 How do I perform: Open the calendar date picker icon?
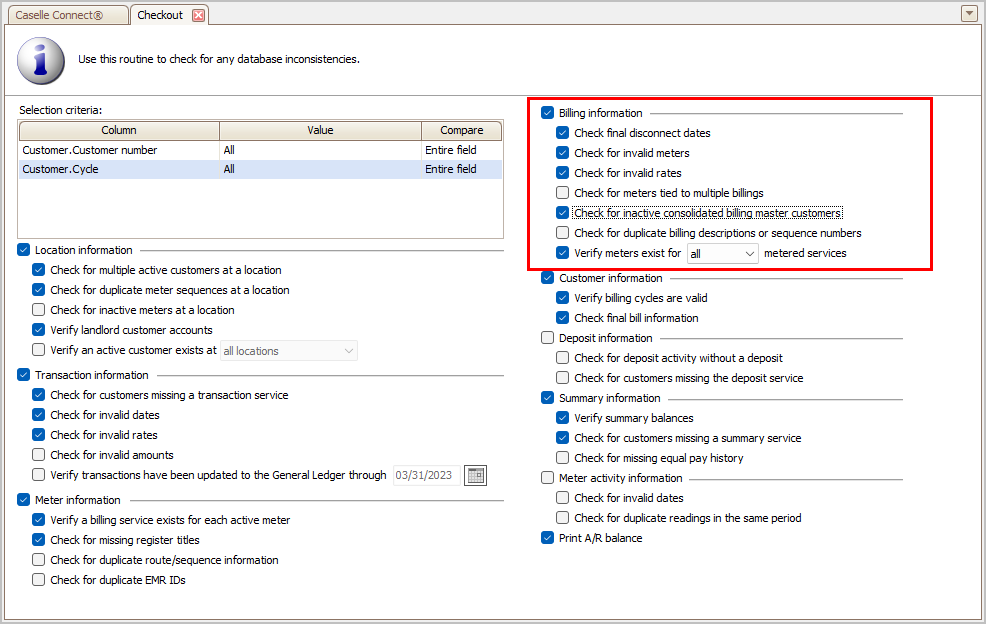click(x=475, y=476)
